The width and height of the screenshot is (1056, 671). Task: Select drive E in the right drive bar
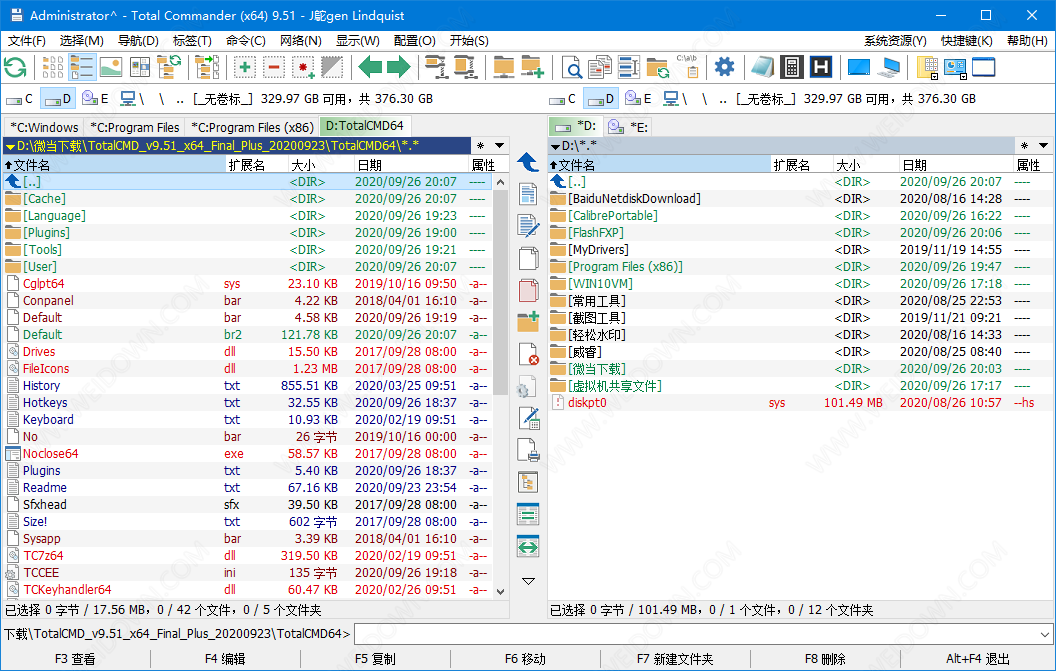click(x=638, y=99)
